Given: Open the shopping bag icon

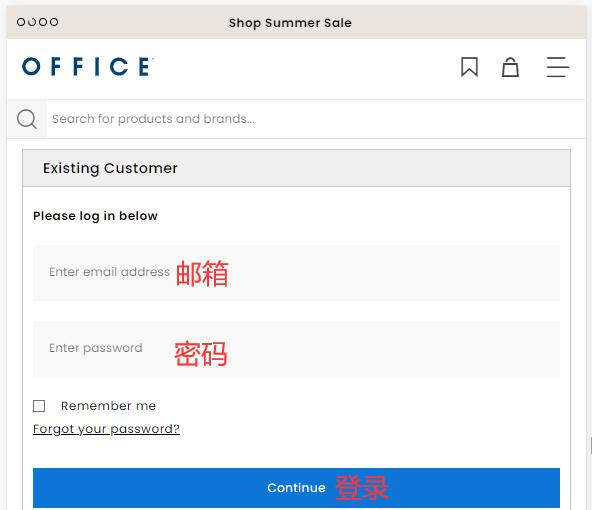Looking at the screenshot, I should tap(510, 67).
